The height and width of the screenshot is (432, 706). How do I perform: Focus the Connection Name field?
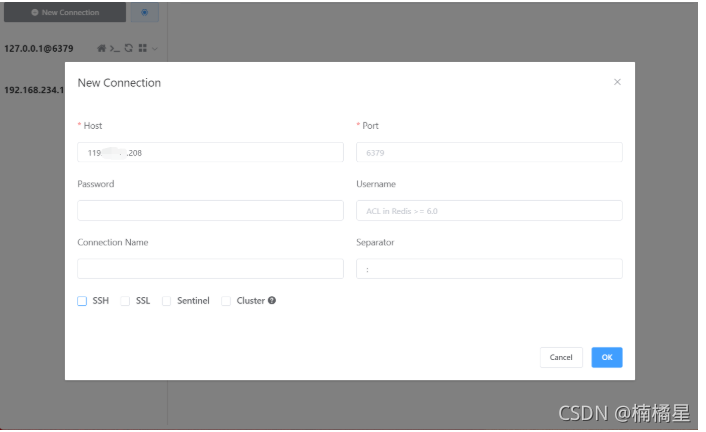pos(210,268)
